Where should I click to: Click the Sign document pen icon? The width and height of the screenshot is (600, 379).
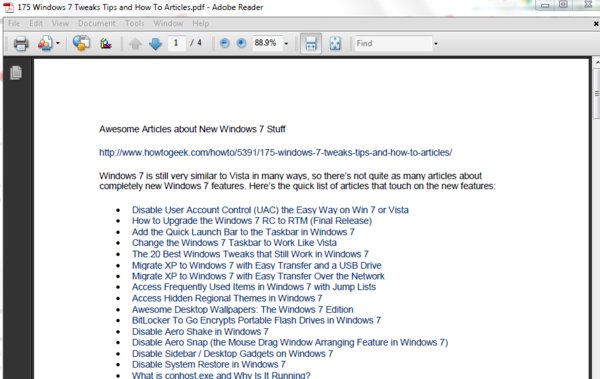(106, 43)
